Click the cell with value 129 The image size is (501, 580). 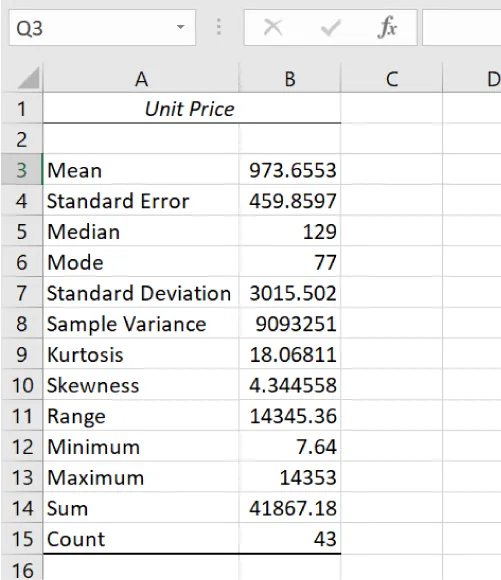click(290, 231)
